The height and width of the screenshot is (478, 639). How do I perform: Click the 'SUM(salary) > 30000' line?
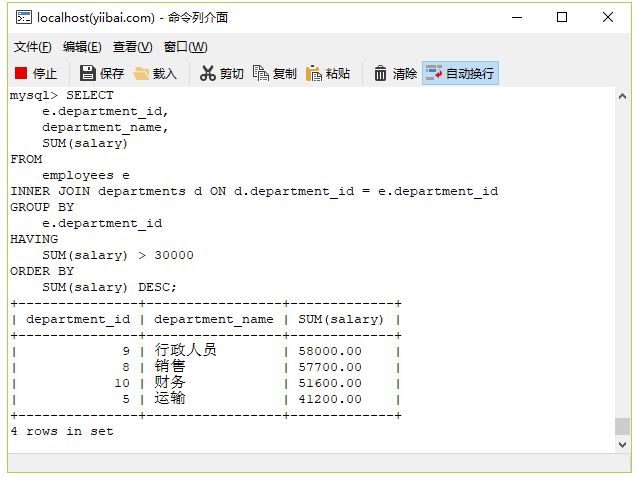[118, 256]
